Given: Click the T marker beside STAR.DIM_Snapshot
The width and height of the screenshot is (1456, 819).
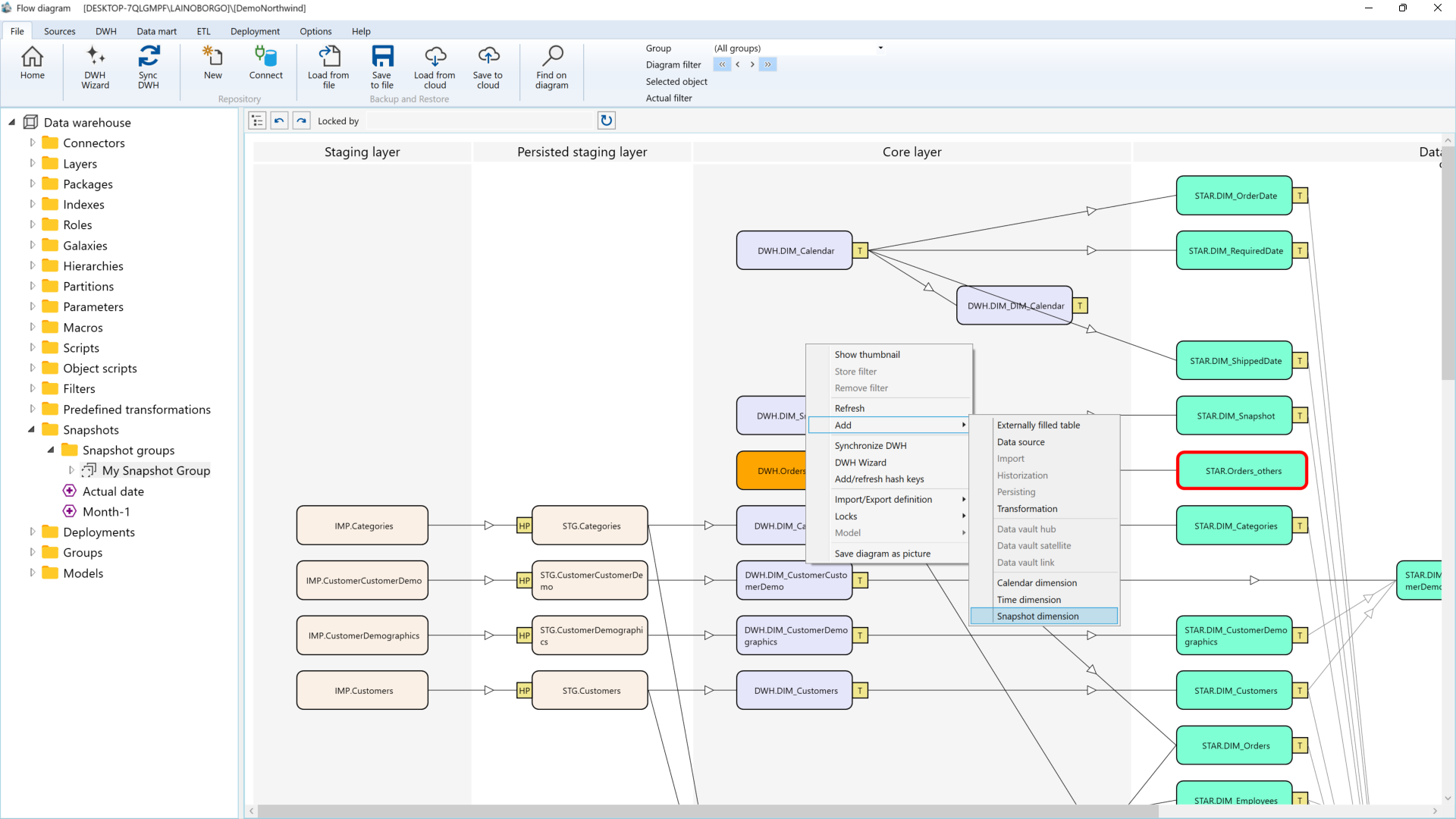Looking at the screenshot, I should tap(1300, 416).
